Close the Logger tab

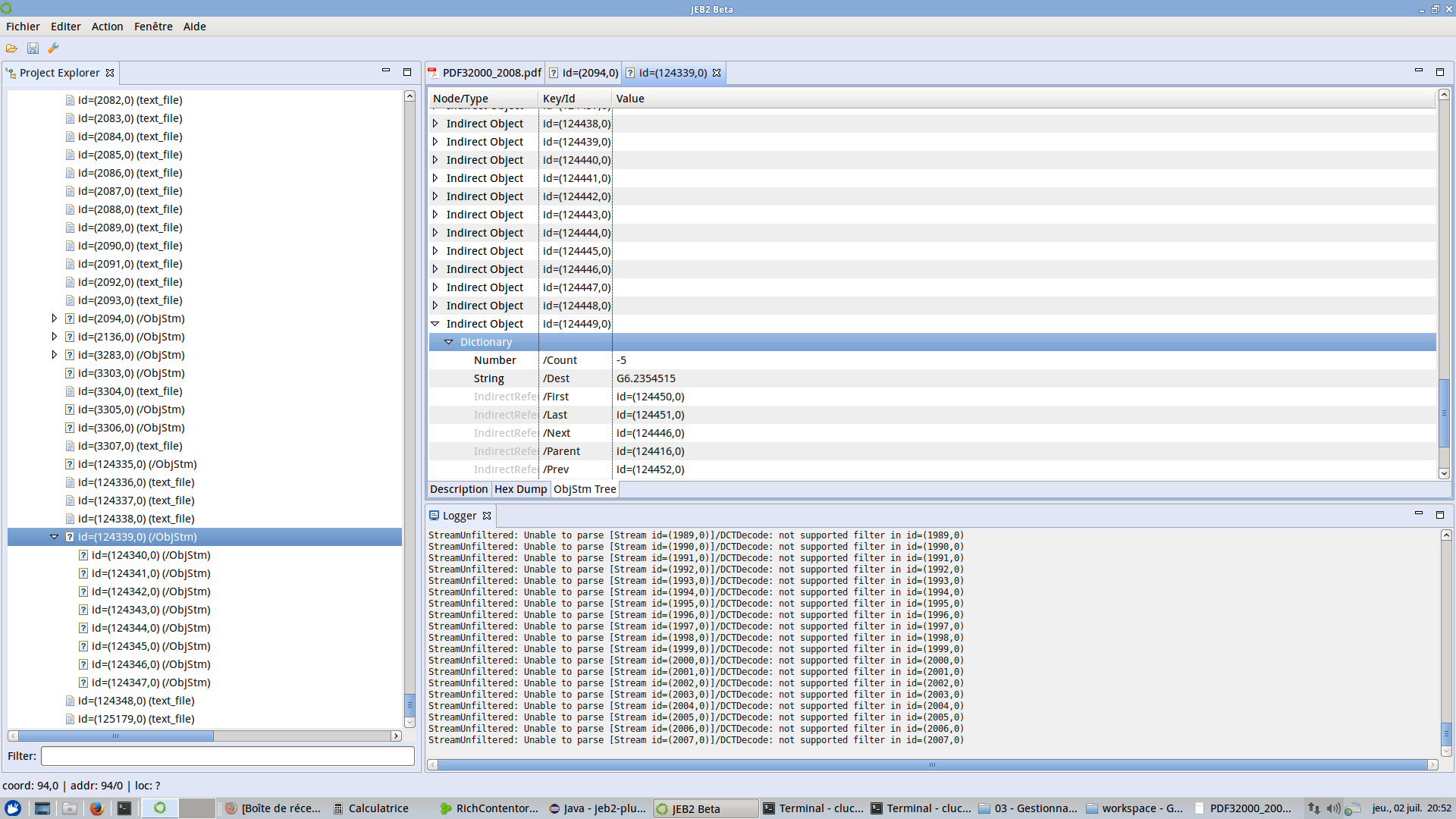(487, 516)
